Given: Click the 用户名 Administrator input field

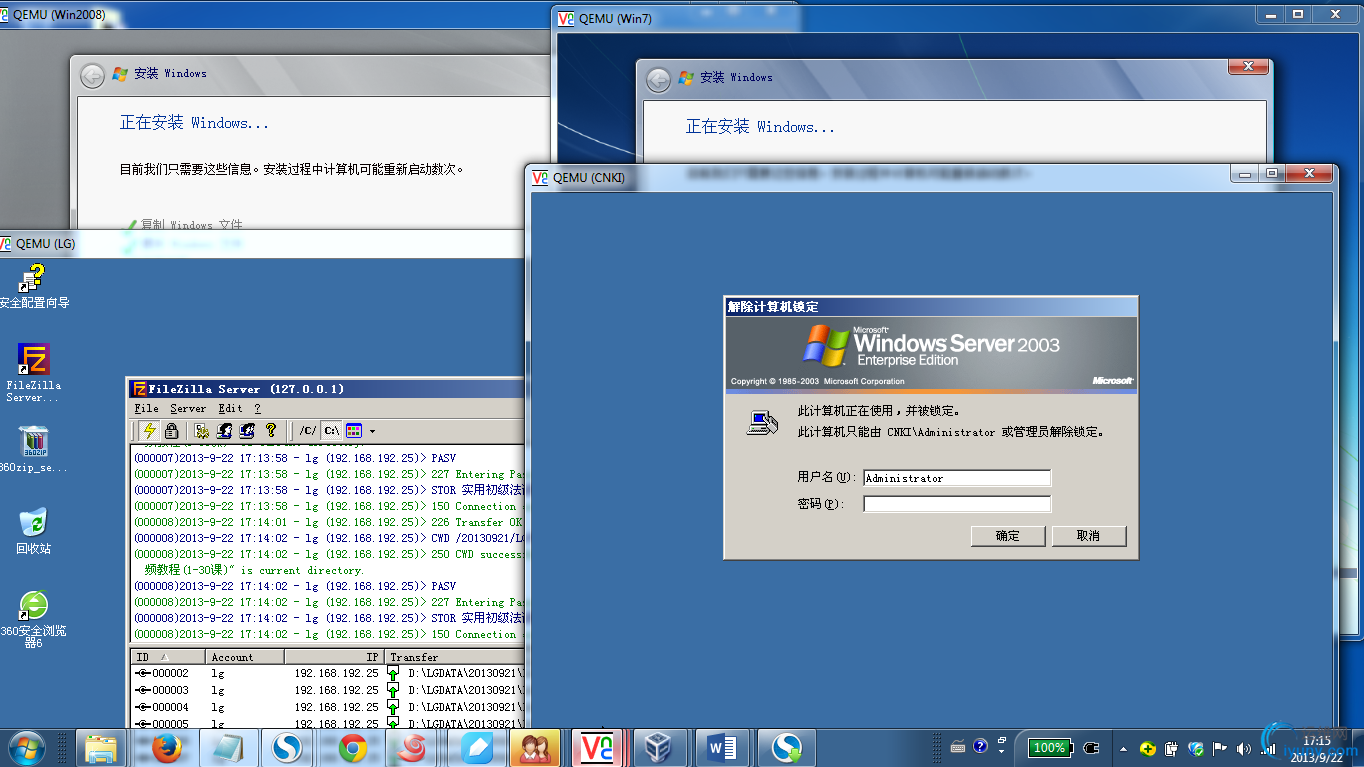Looking at the screenshot, I should tap(957, 478).
